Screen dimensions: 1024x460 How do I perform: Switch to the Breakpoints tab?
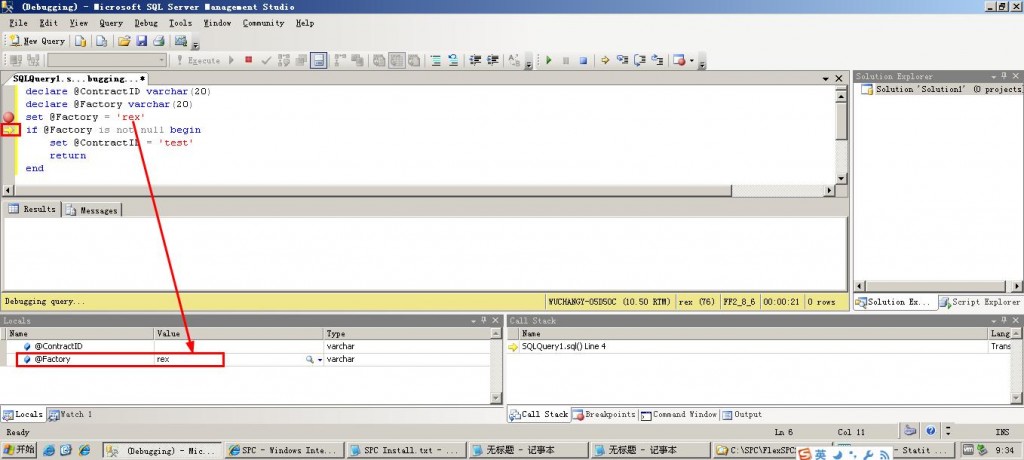click(x=604, y=414)
